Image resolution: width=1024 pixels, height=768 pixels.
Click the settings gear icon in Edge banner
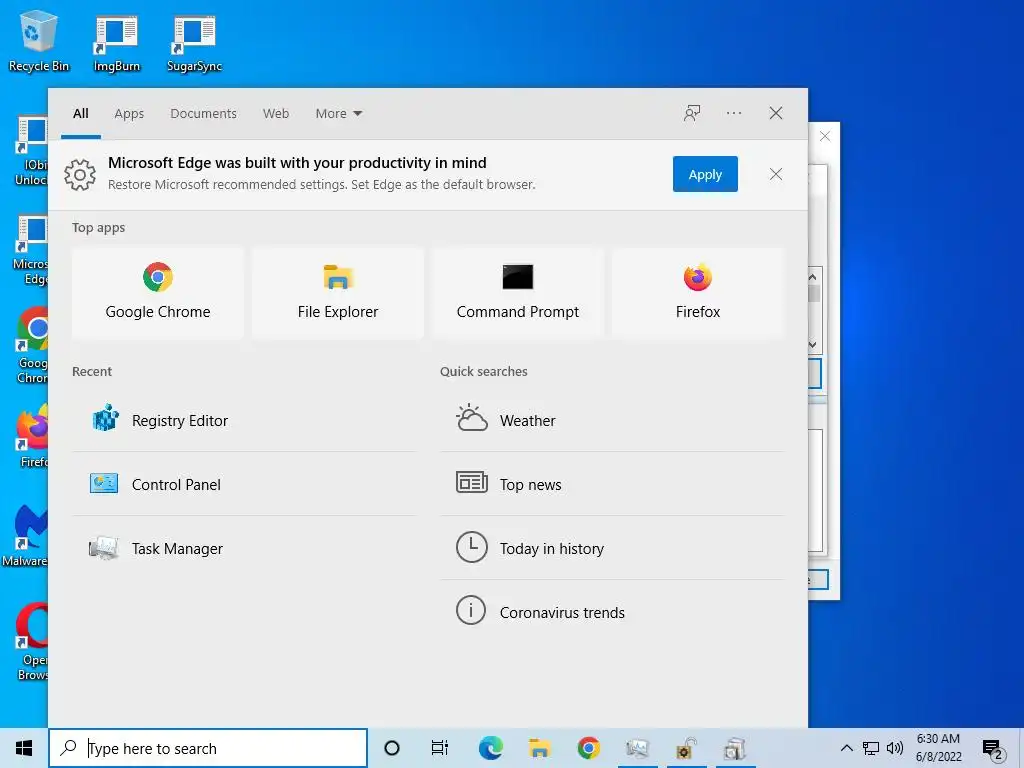tap(80, 174)
